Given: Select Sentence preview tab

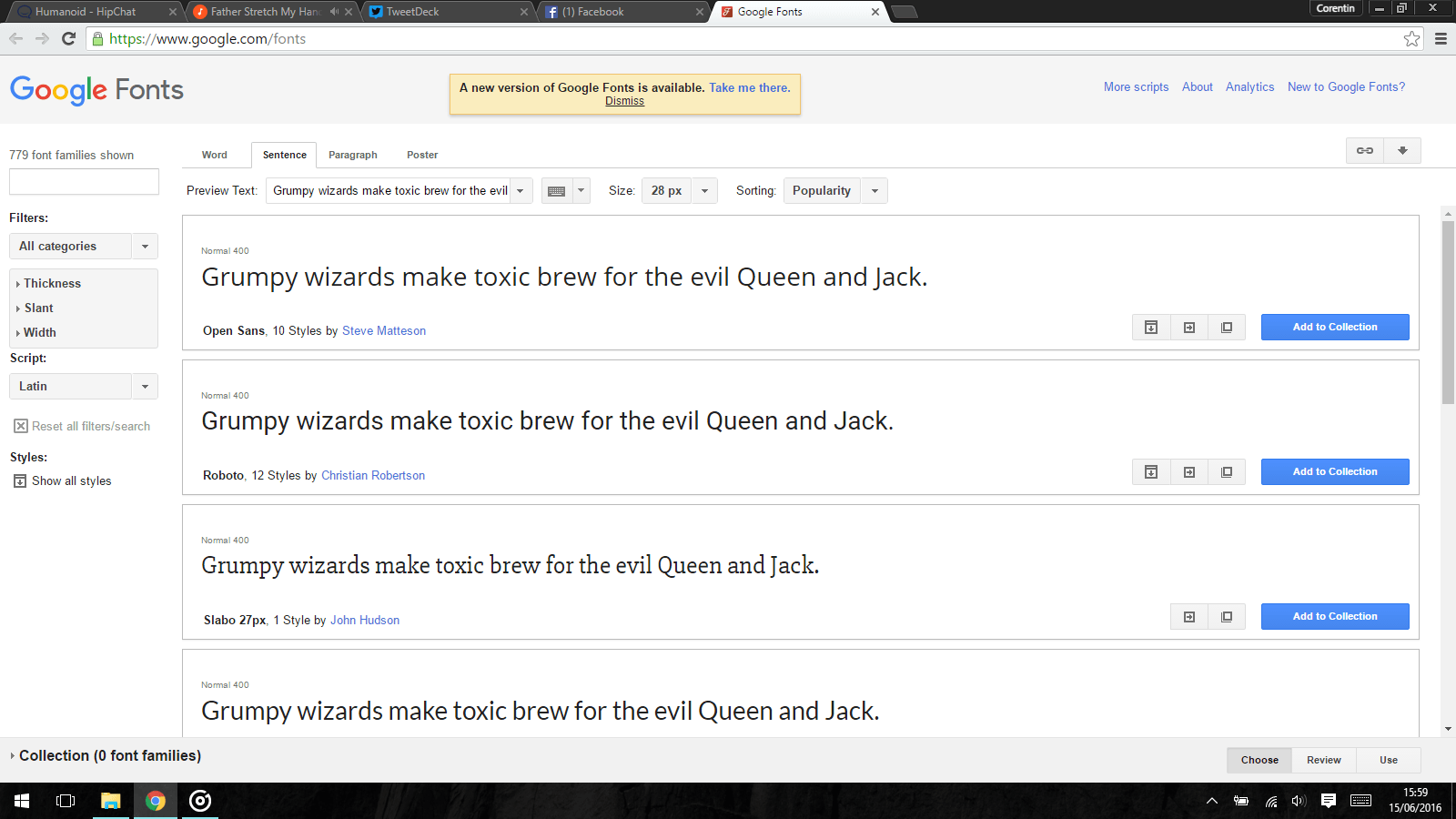Looking at the screenshot, I should [284, 155].
